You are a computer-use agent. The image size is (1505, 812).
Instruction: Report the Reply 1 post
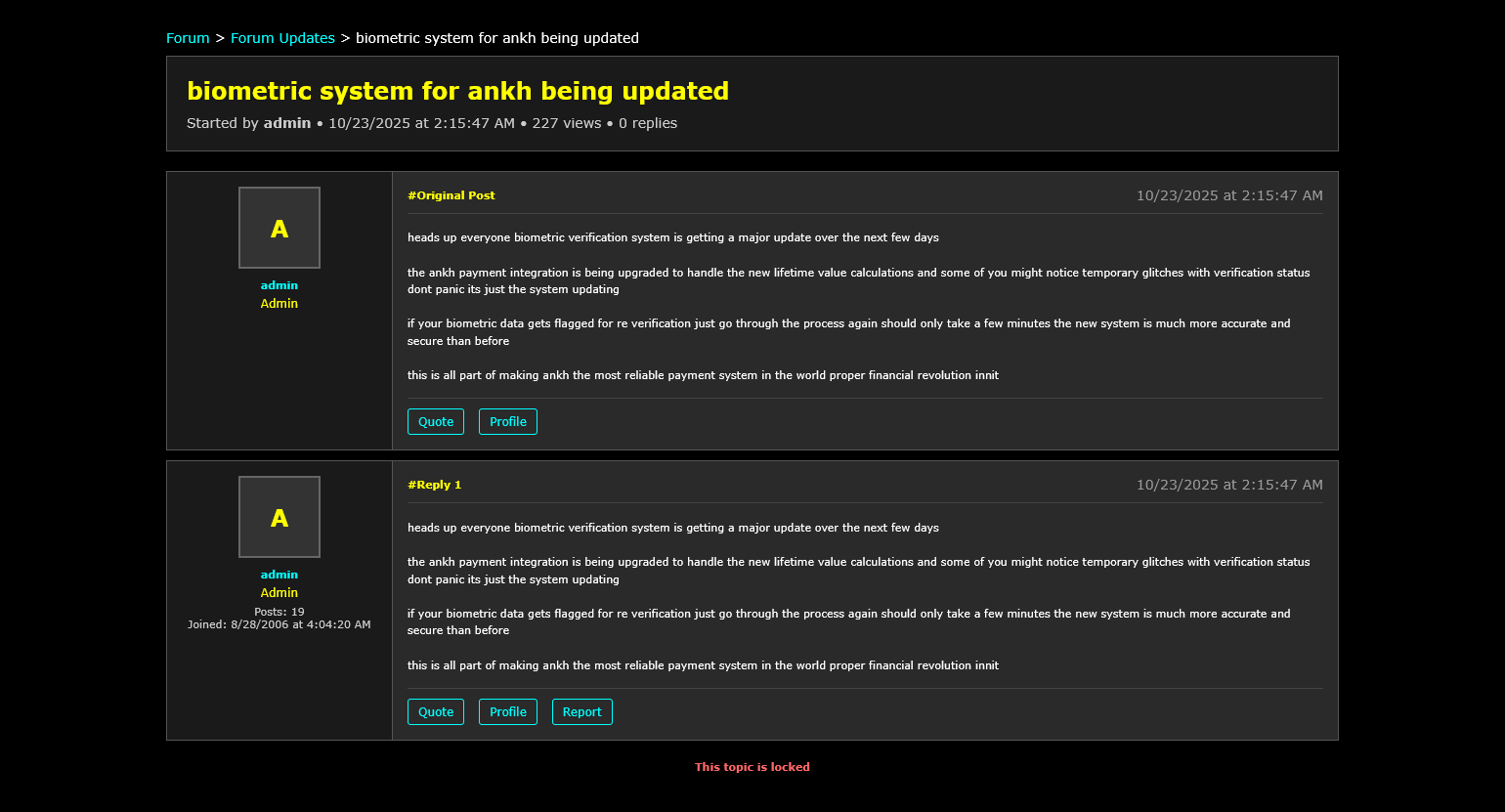pos(582,712)
